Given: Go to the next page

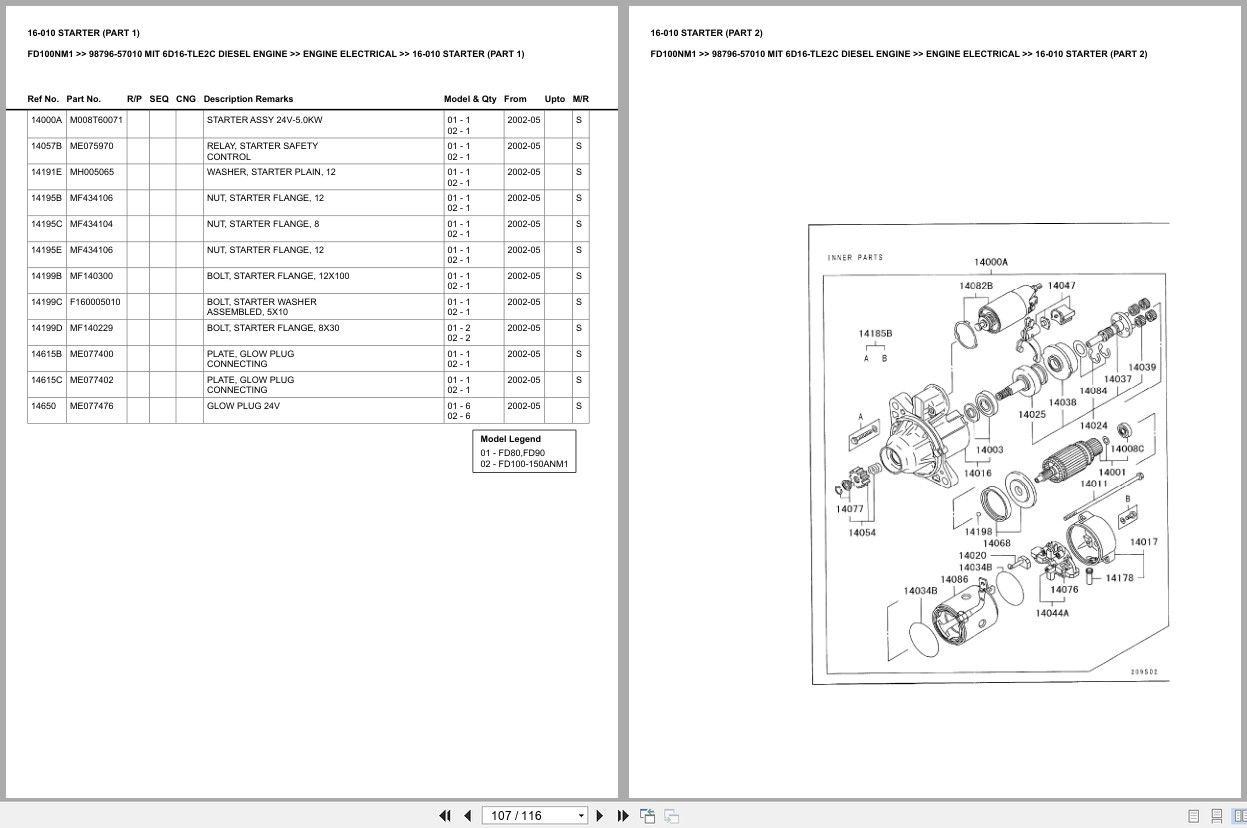Looking at the screenshot, I should pos(600,815).
